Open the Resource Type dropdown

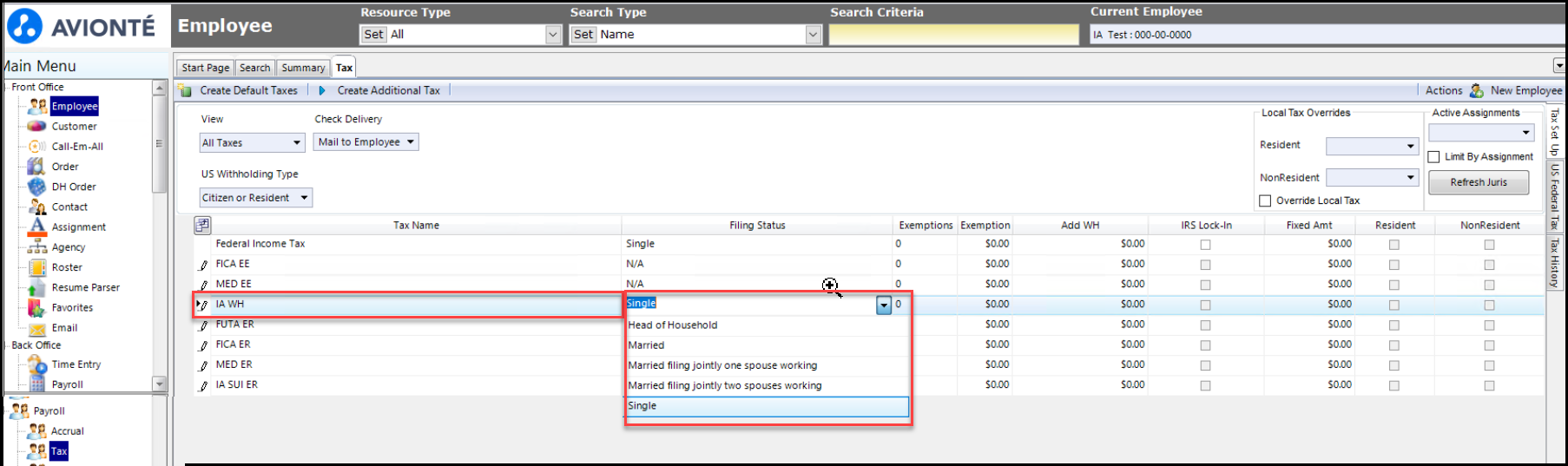pyautogui.click(x=553, y=35)
